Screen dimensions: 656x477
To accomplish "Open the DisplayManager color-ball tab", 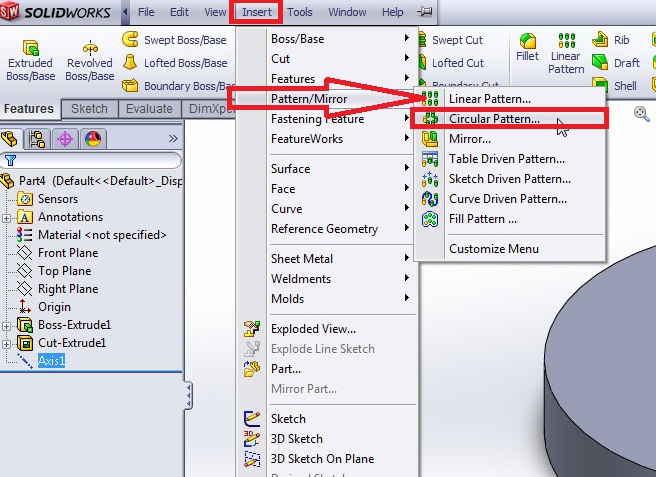I will coord(93,139).
